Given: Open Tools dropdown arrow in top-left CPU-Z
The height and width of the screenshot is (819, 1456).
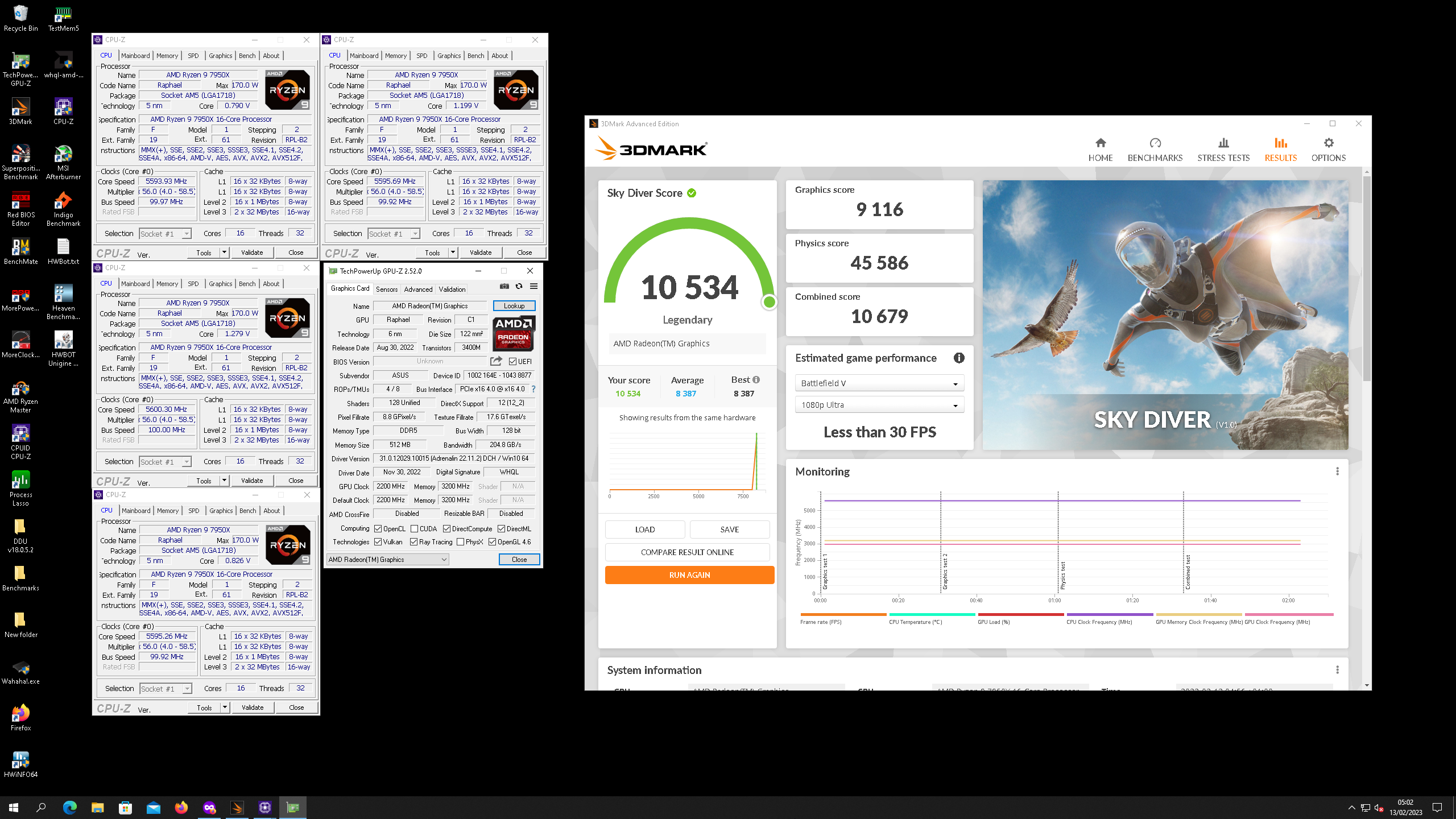Looking at the screenshot, I should point(224,253).
